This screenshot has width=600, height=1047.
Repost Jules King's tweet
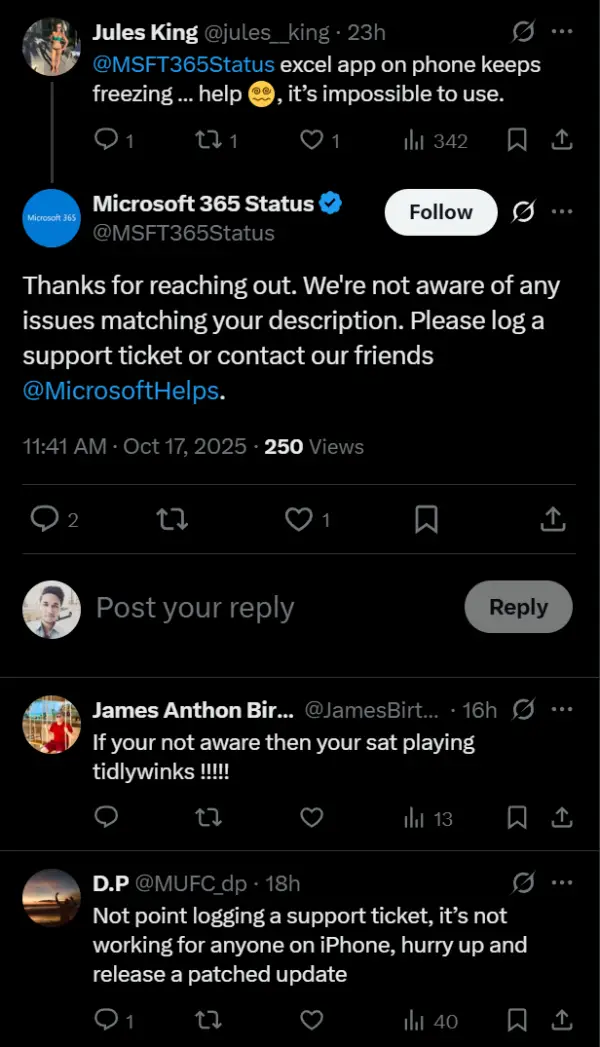[208, 141]
